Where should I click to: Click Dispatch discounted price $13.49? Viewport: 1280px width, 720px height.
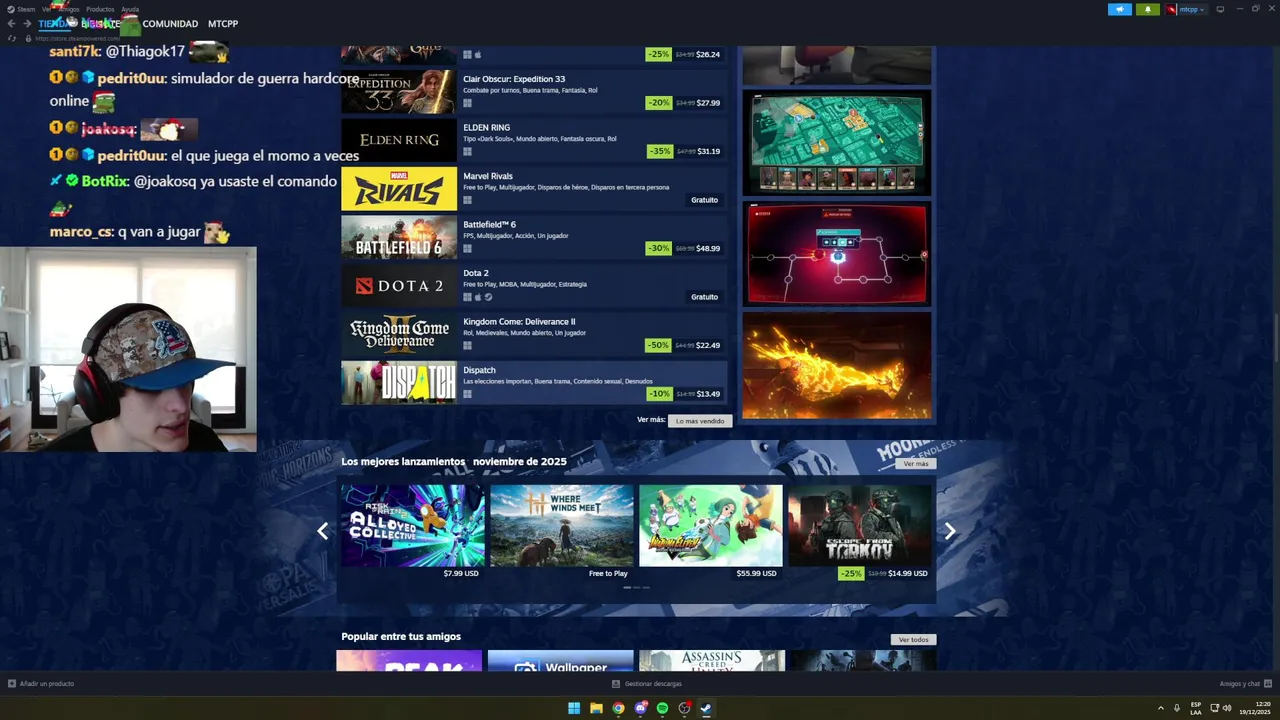708,394
